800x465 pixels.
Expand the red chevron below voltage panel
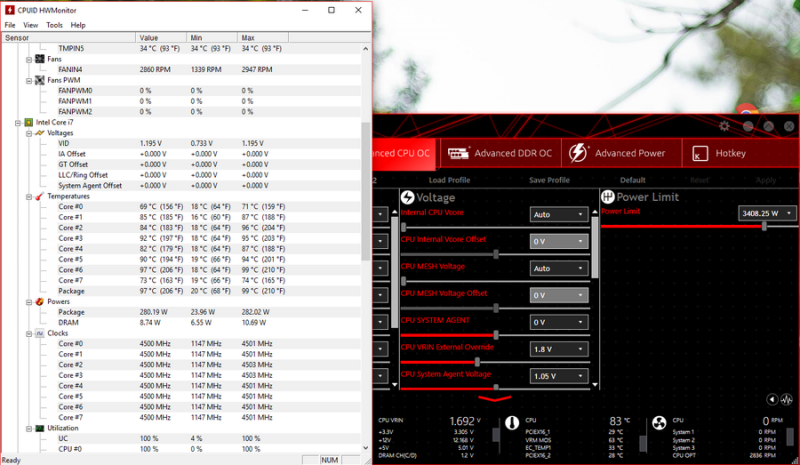pyautogui.click(x=494, y=399)
